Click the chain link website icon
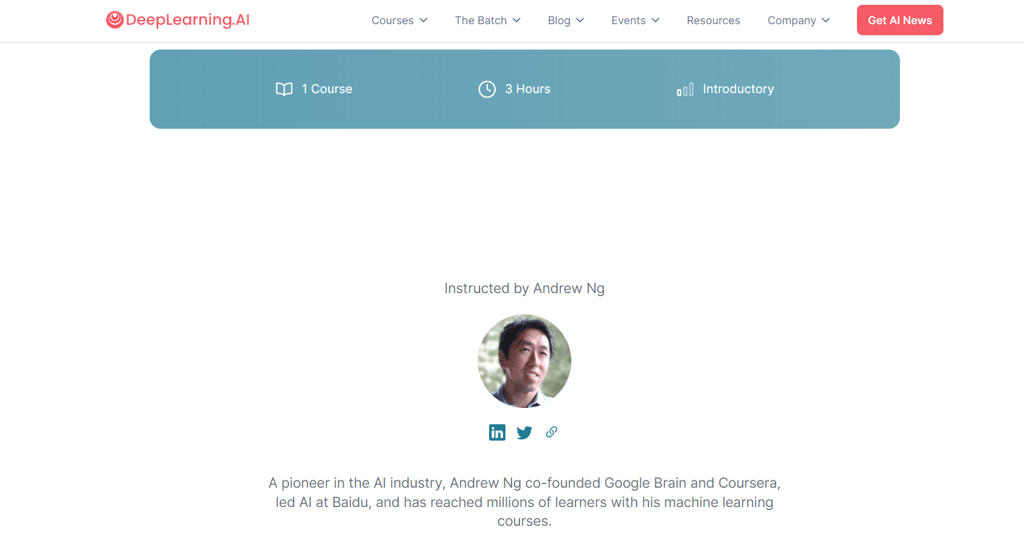The height and width of the screenshot is (556, 1024). pos(552,432)
